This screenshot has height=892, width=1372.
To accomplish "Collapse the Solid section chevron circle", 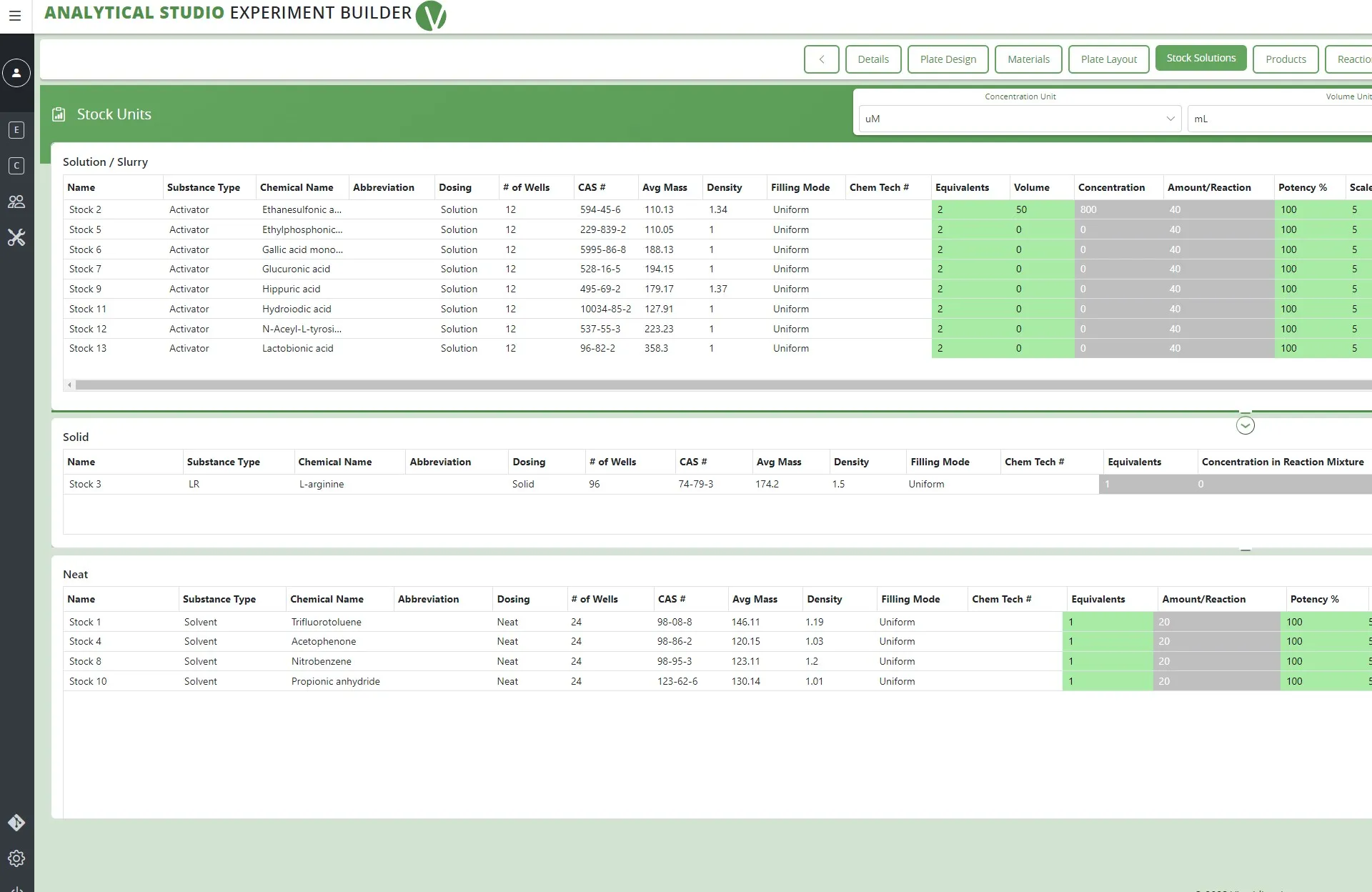I will click(x=1245, y=426).
